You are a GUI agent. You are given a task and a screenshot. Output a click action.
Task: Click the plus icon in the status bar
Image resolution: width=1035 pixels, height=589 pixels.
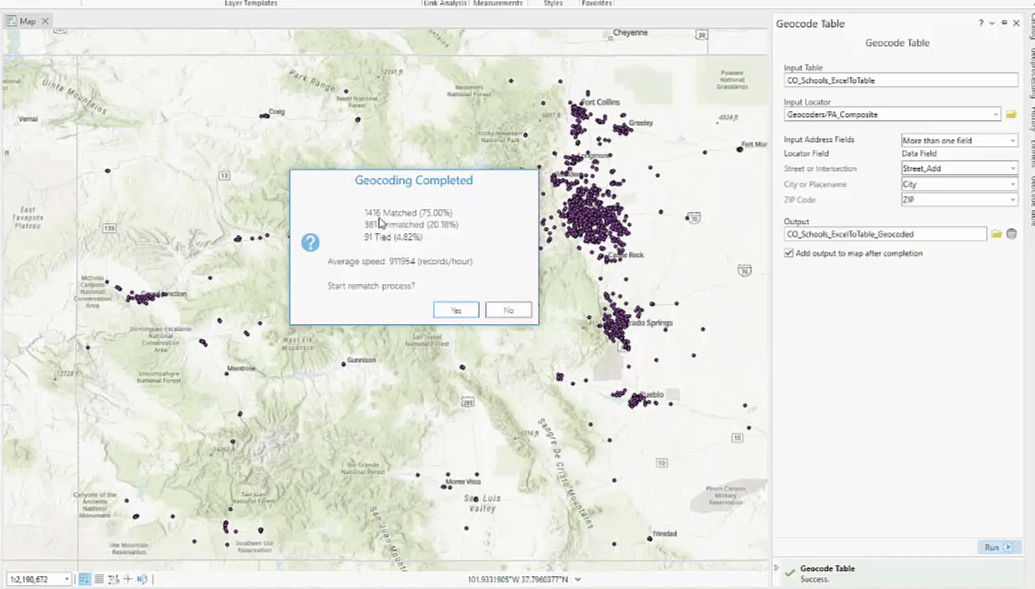click(128, 578)
